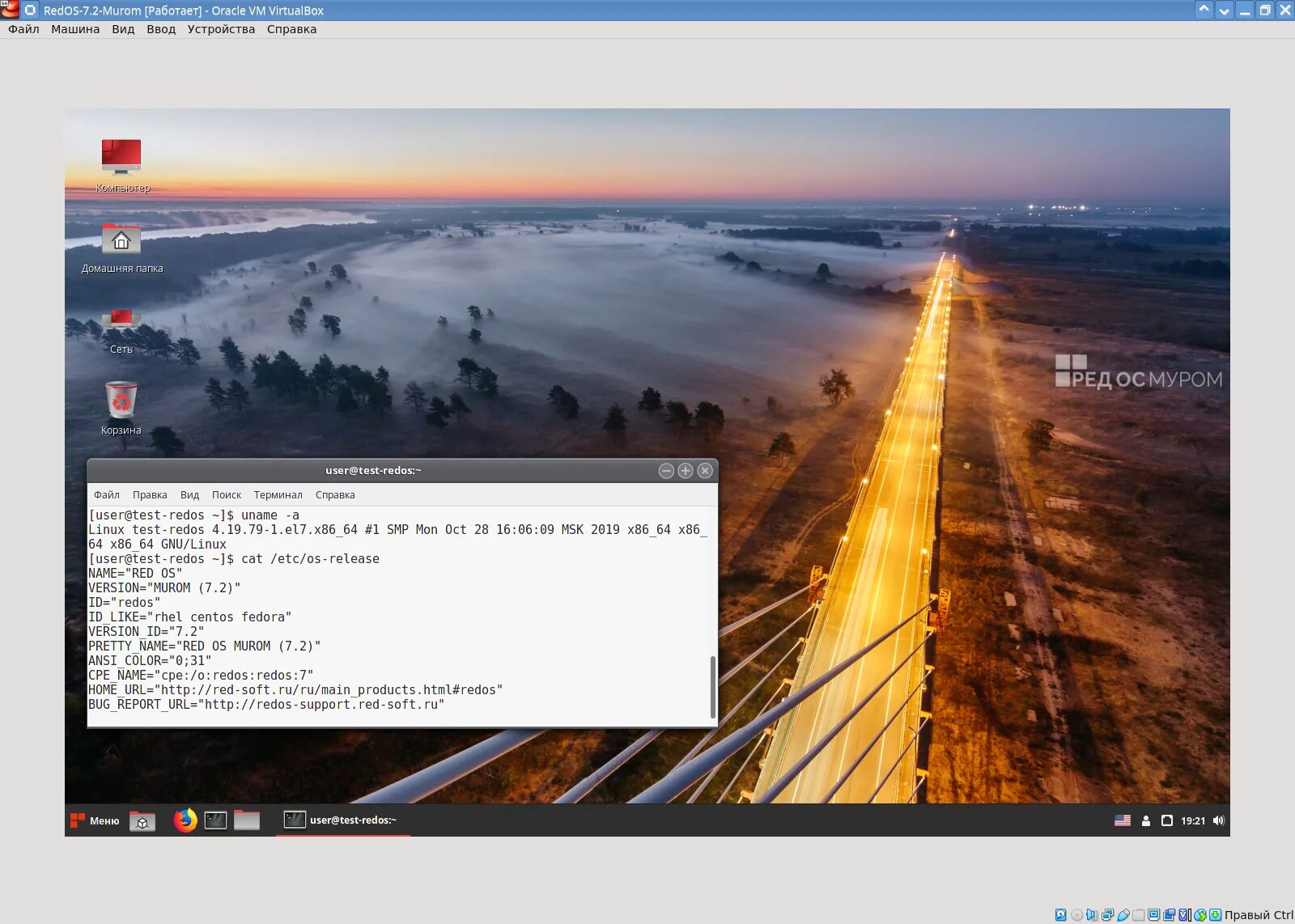This screenshot has height=924, width=1295.
Task: Open the terminal Правка menu
Action: pyautogui.click(x=150, y=495)
